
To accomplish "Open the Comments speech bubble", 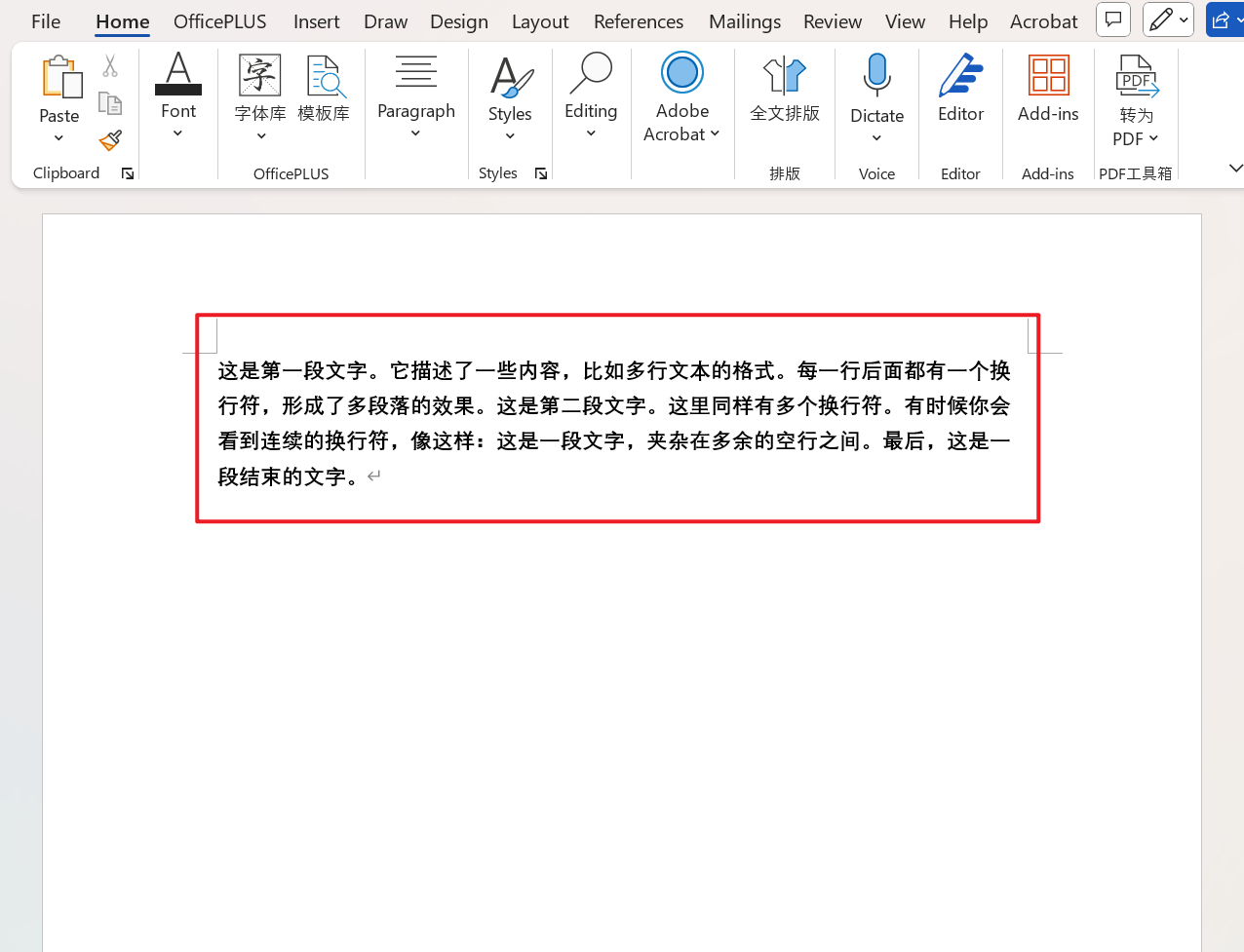I will click(1113, 19).
